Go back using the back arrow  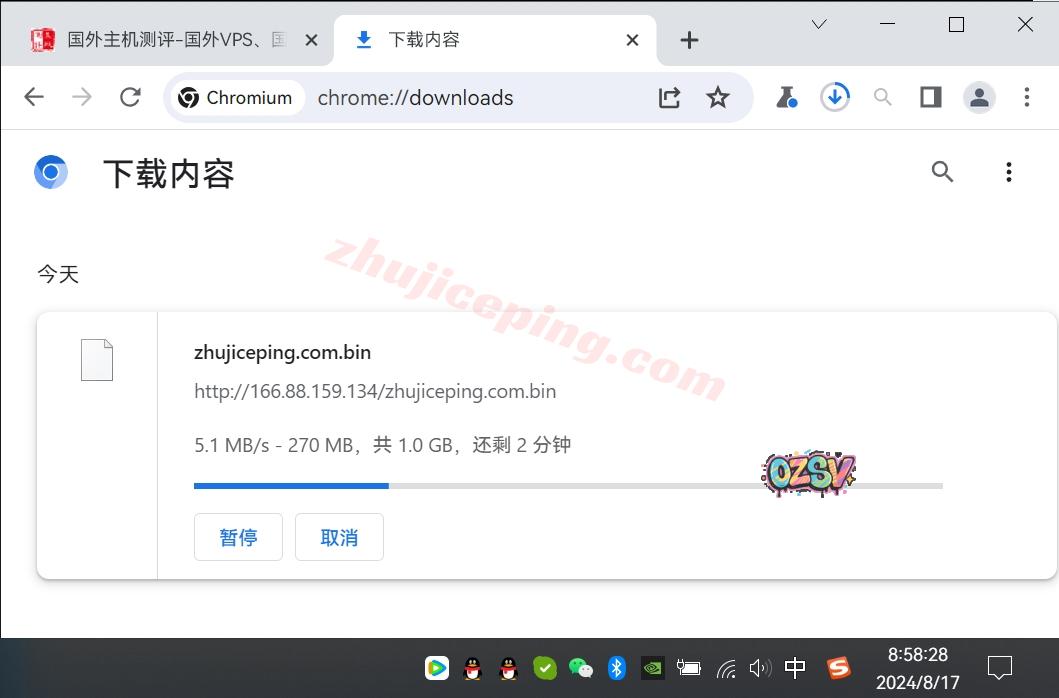coord(34,97)
